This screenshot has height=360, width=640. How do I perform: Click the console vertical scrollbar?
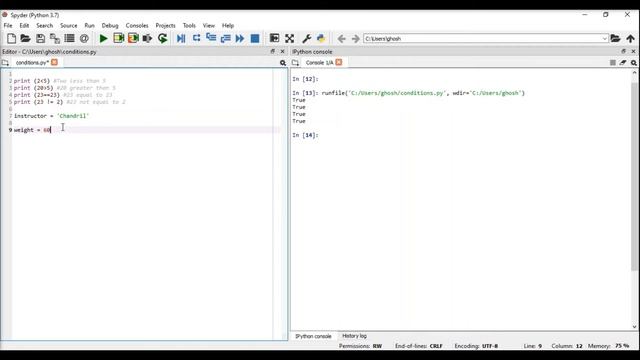[634, 176]
